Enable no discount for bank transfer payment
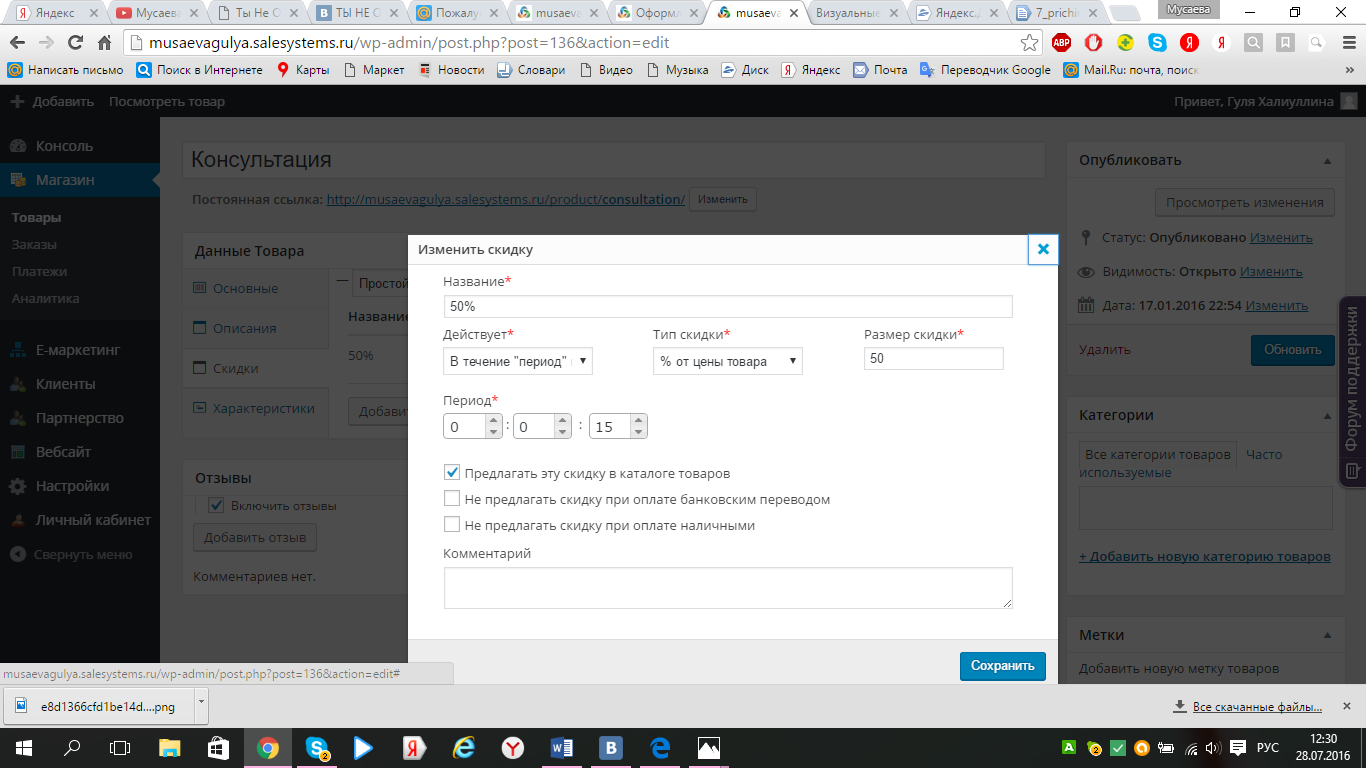 point(452,499)
